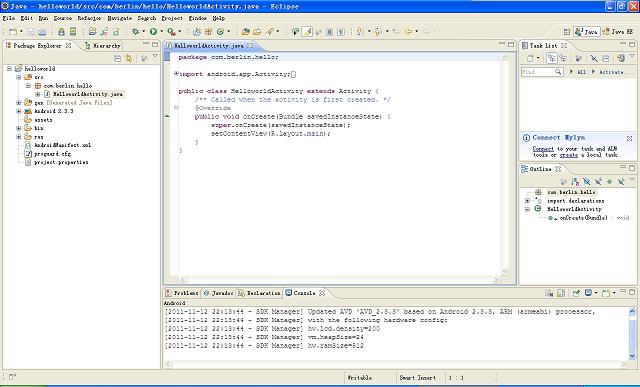Click the New Java Package icon
This screenshot has width=640, height=387.
(x=208, y=31)
